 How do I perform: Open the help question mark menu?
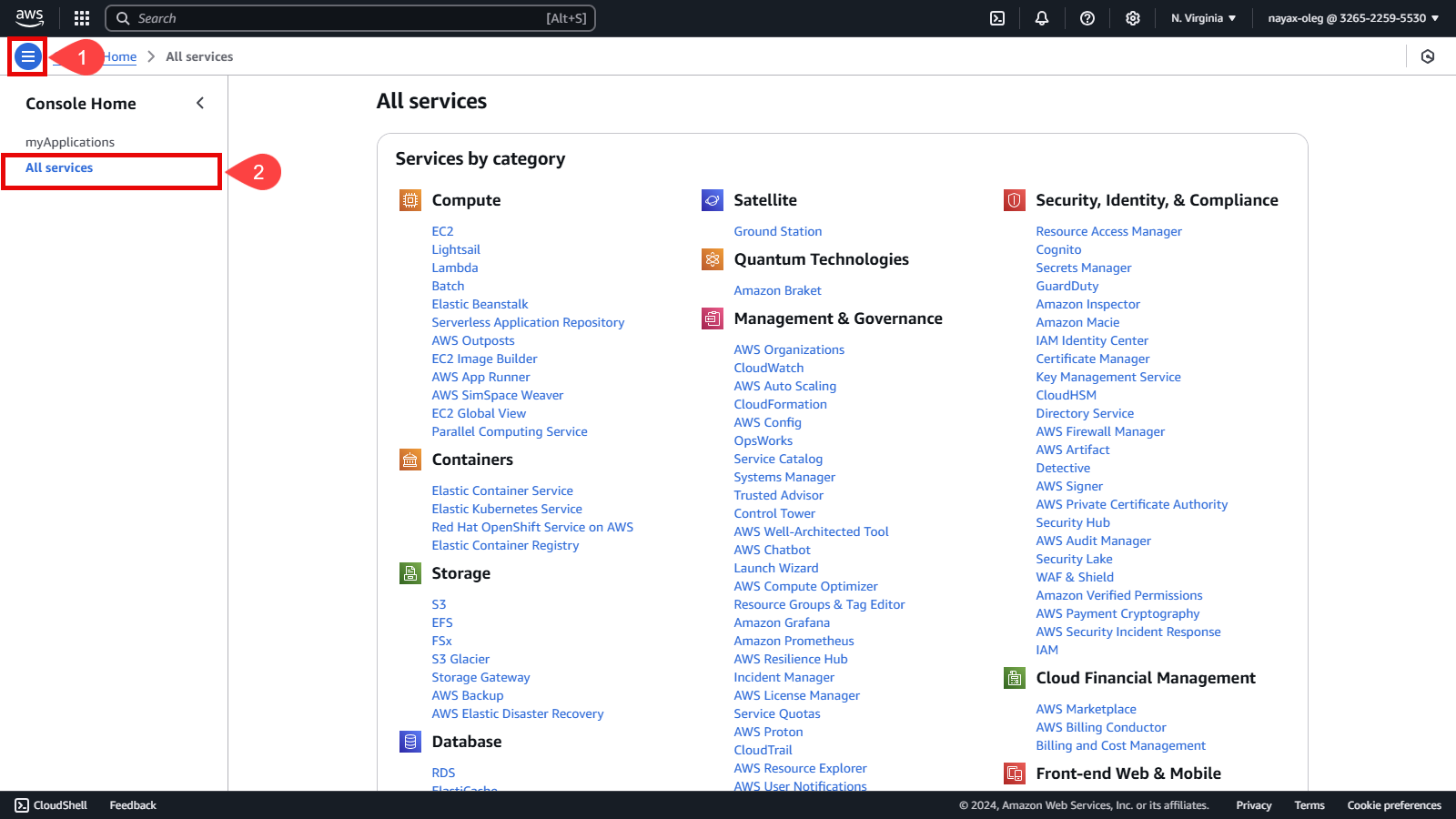click(1087, 18)
